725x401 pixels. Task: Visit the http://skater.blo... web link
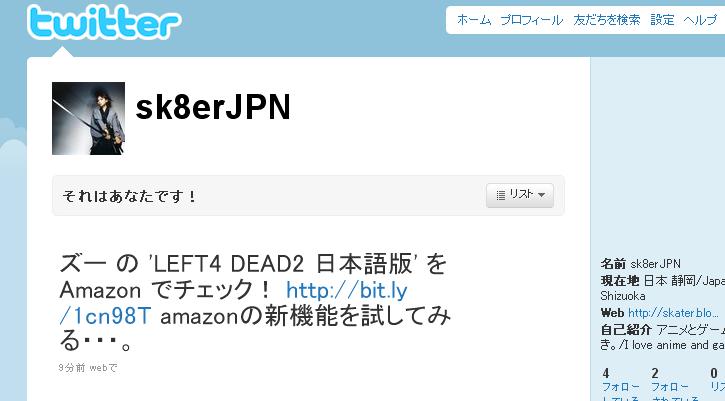[x=673, y=313]
